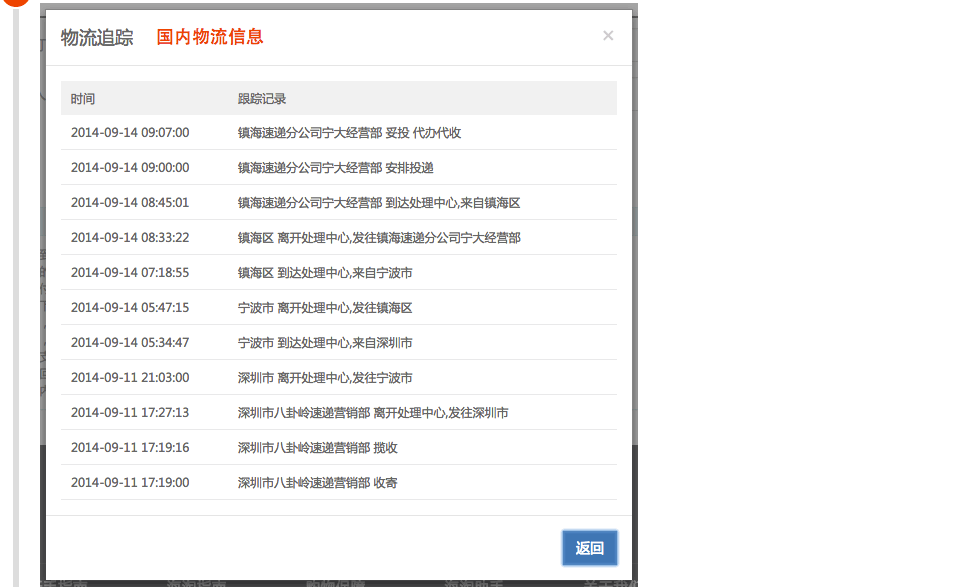976x587 pixels.
Task: Switch to the 国内物流信息 tab
Action: click(210, 37)
